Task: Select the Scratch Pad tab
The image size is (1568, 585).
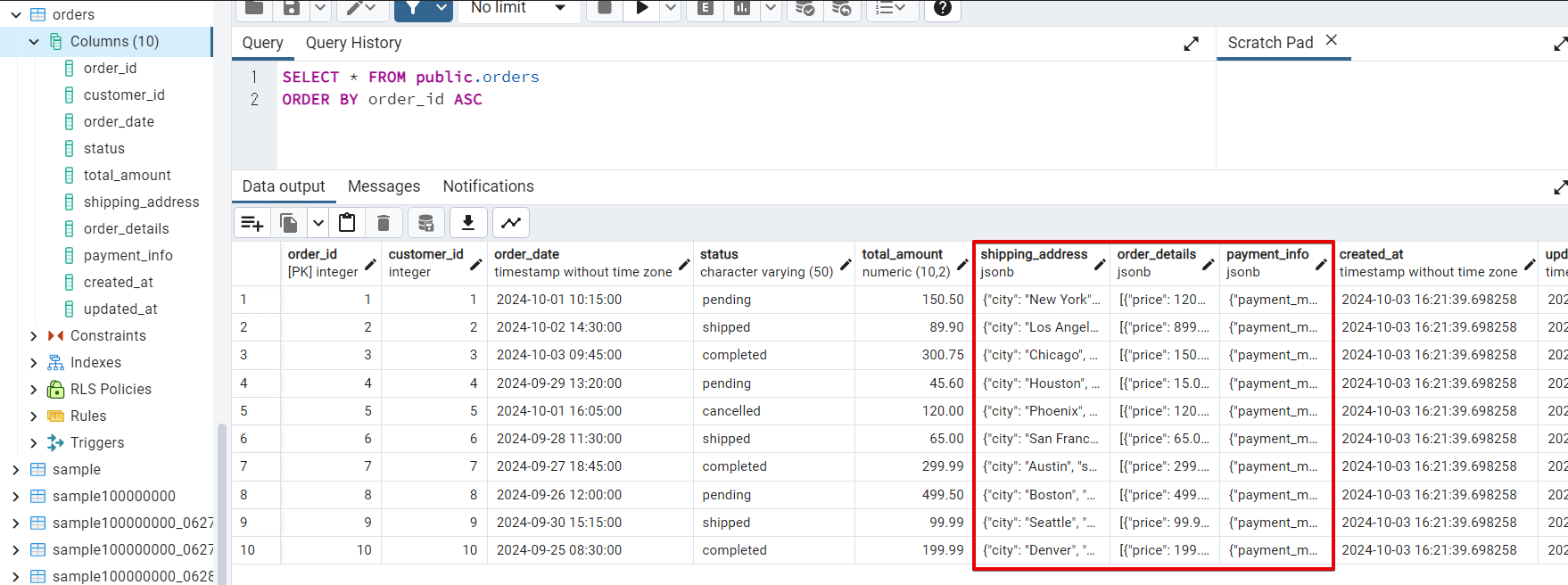Action: pyautogui.click(x=1270, y=43)
